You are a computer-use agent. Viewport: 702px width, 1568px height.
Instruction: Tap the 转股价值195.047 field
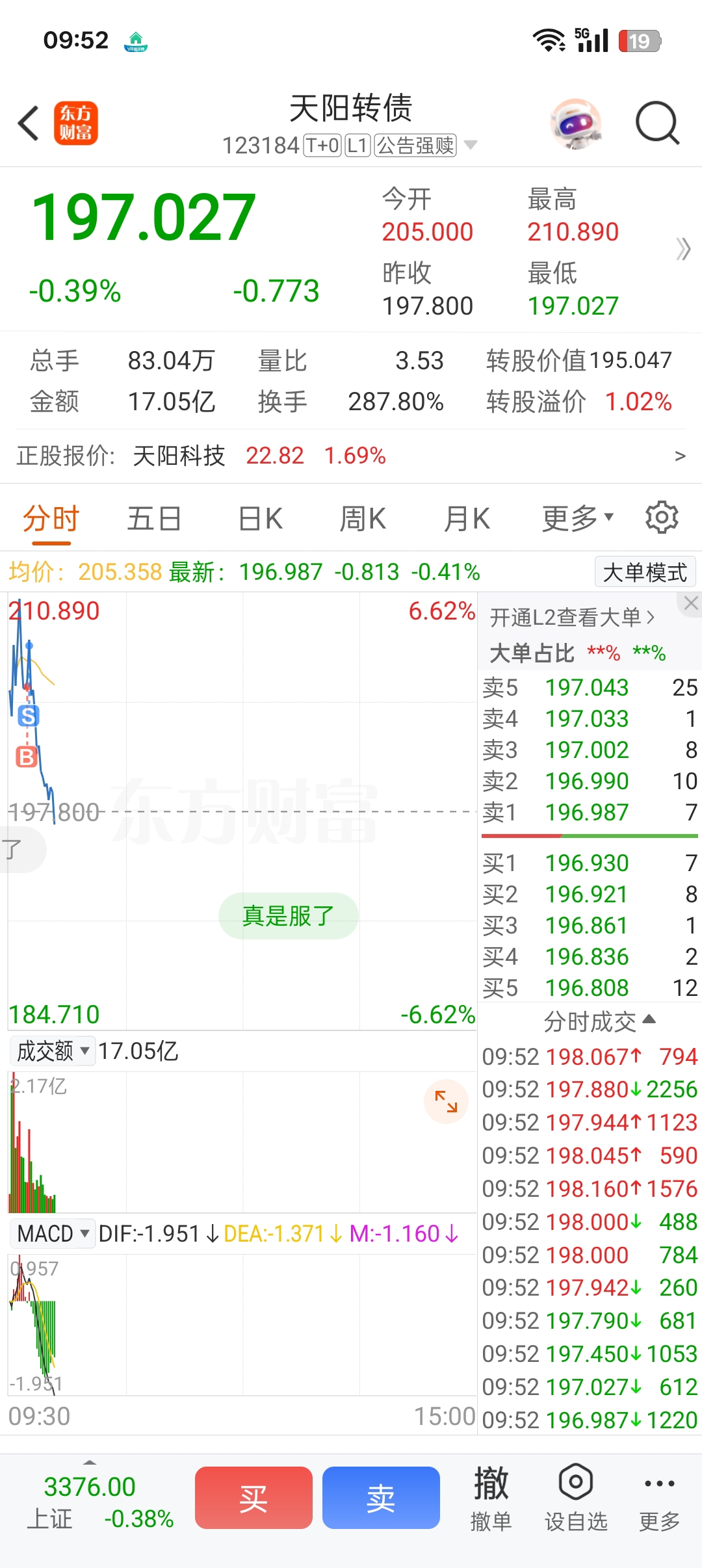pyautogui.click(x=578, y=360)
